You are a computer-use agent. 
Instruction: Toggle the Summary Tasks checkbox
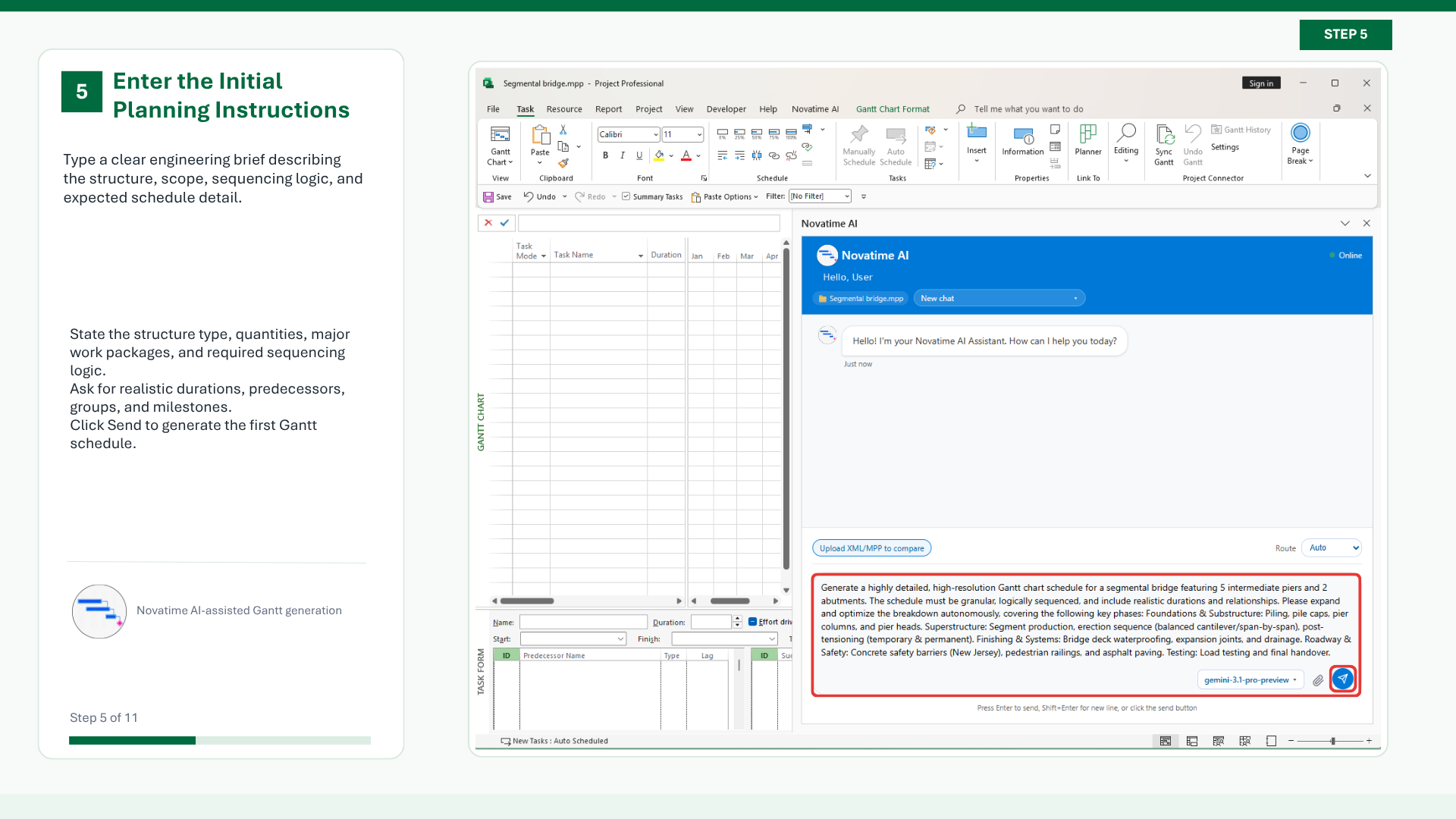[x=626, y=196]
